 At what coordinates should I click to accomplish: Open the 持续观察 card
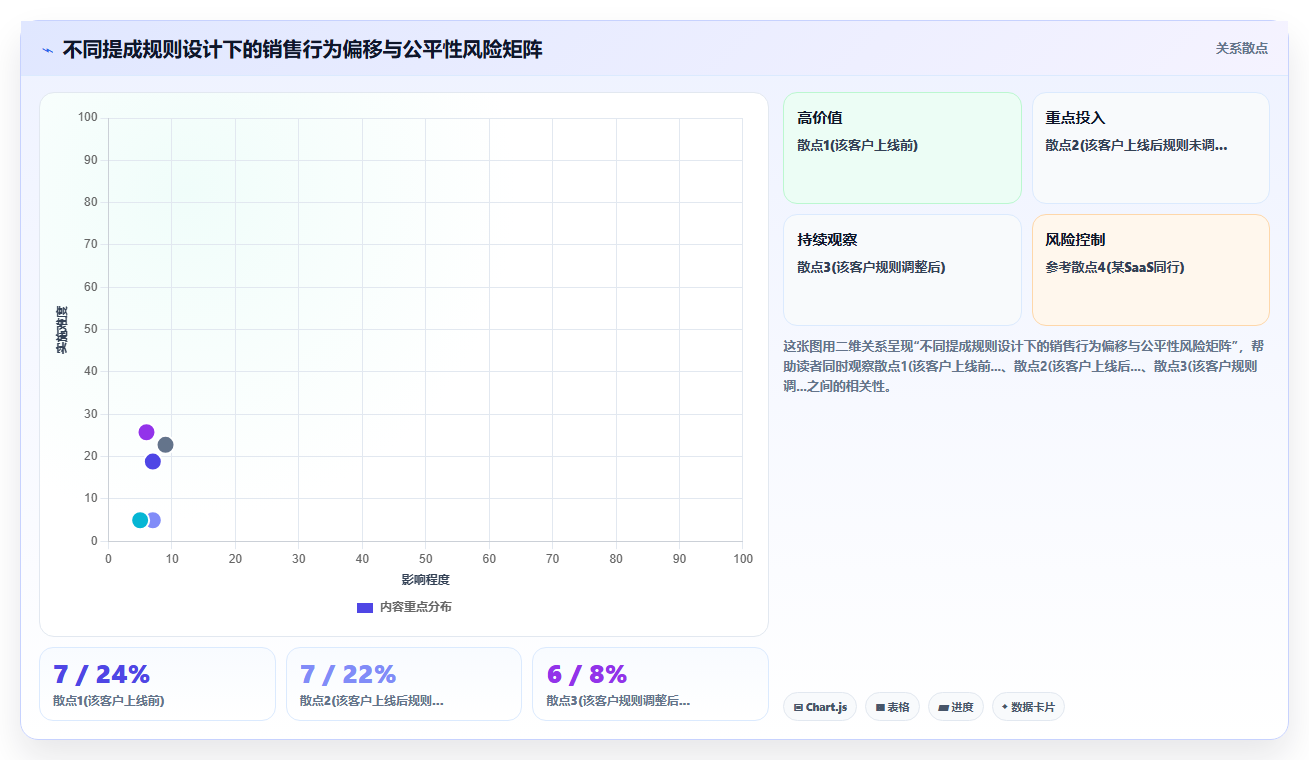902,270
